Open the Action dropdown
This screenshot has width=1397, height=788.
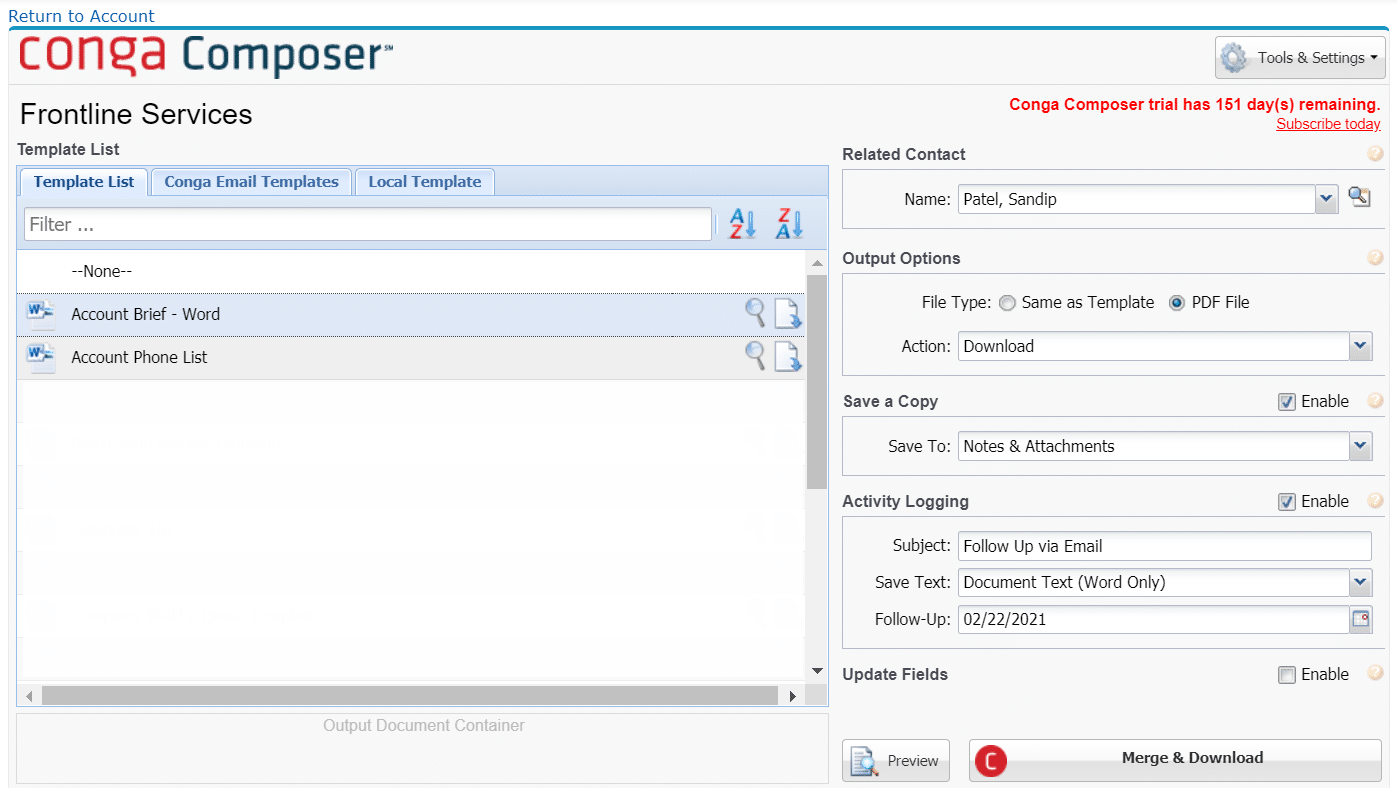1360,345
